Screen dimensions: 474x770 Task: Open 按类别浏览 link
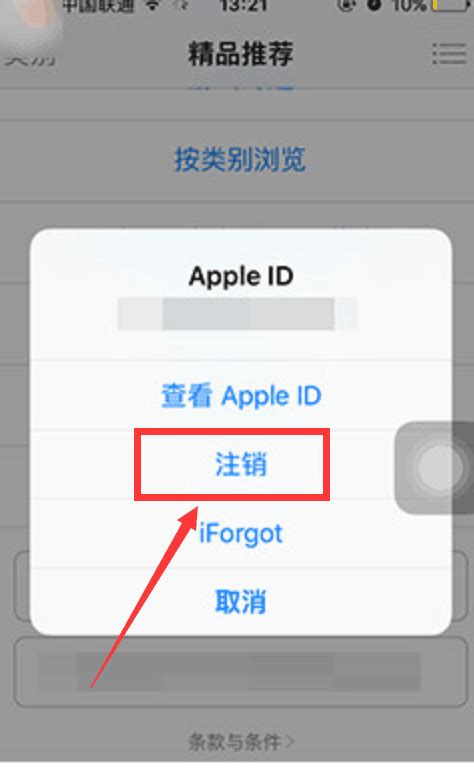click(240, 159)
